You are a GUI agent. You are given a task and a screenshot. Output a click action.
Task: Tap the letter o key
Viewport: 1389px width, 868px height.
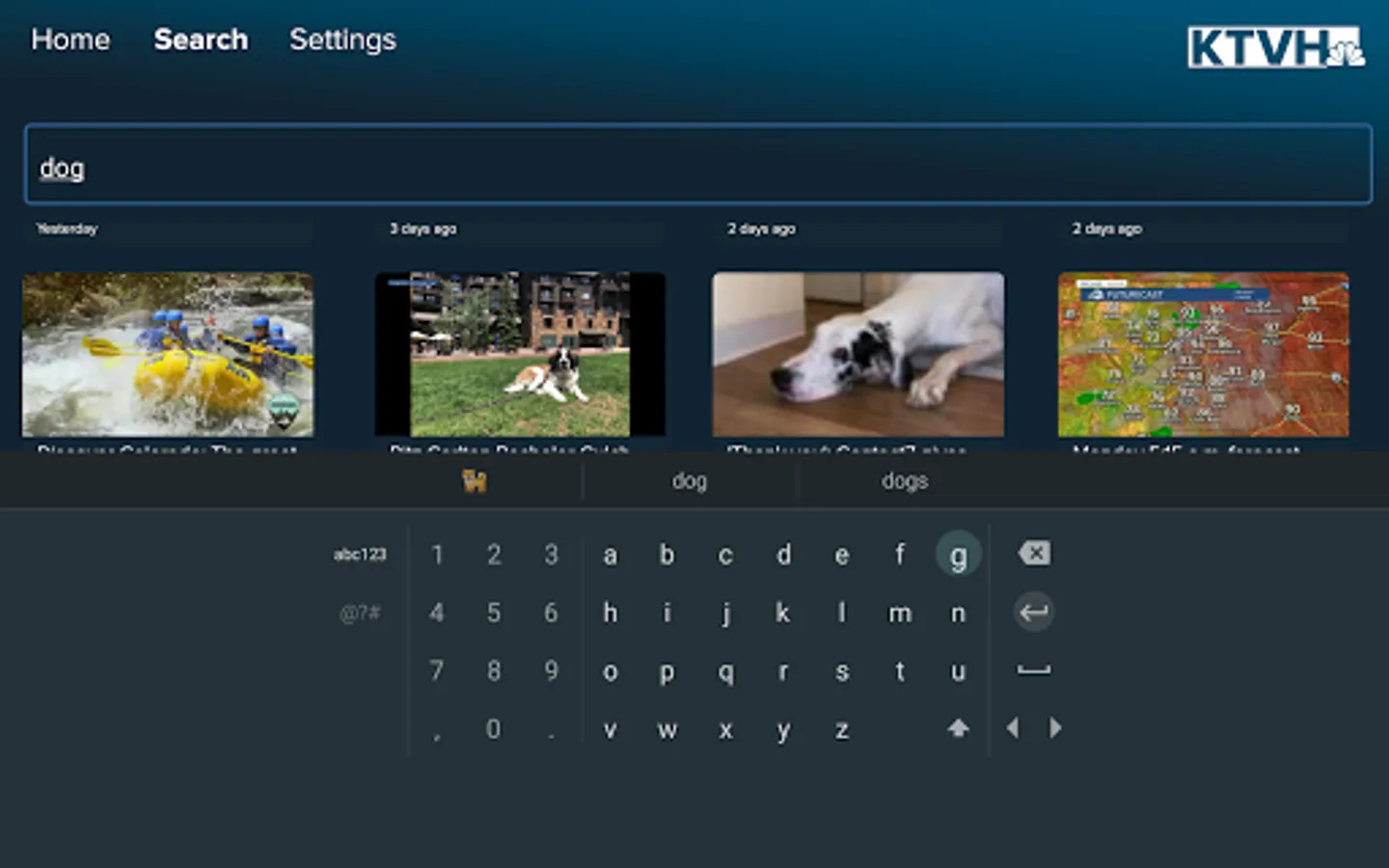click(x=610, y=672)
